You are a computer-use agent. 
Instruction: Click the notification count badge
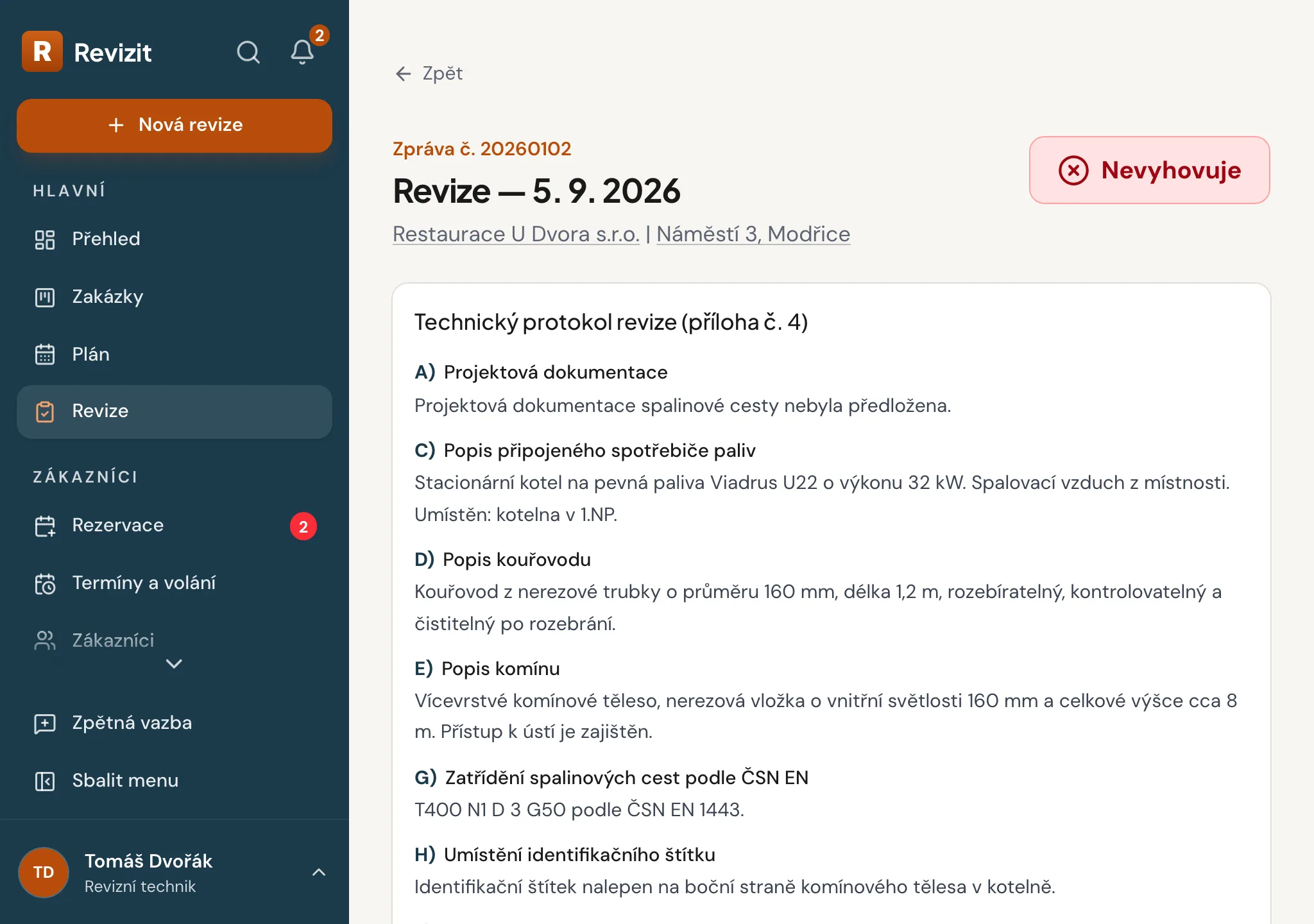pos(320,35)
